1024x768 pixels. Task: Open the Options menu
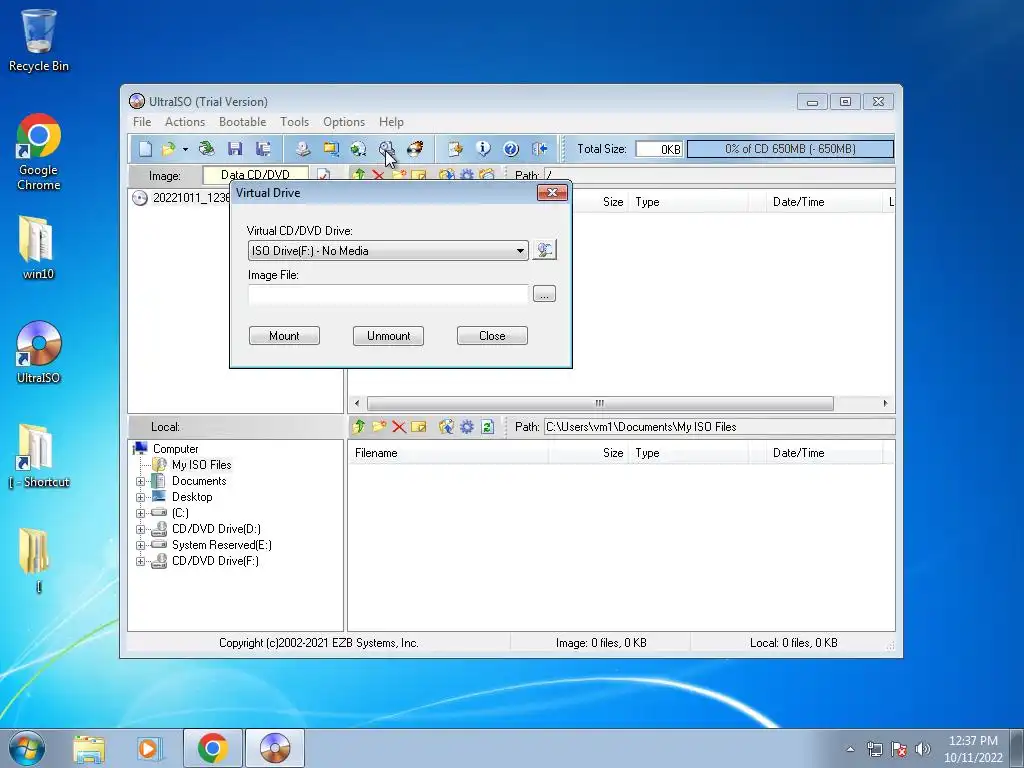[x=344, y=122]
